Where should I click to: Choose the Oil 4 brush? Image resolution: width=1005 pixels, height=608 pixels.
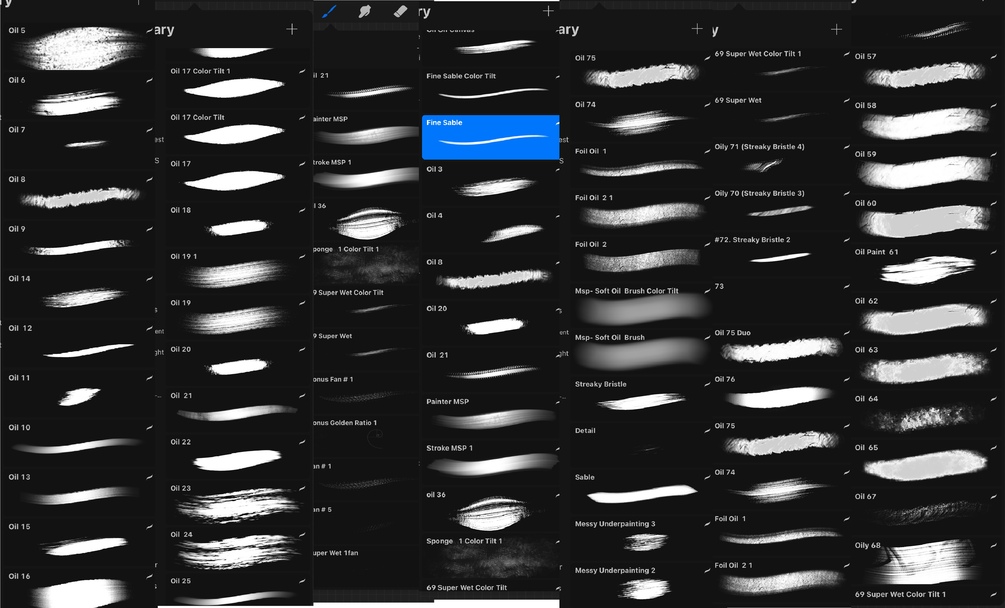490,230
